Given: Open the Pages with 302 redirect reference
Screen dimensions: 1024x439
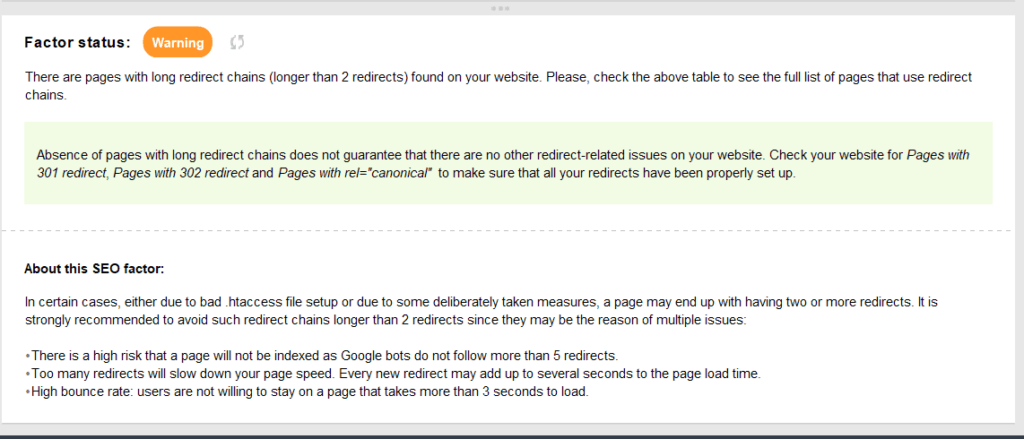Looking at the screenshot, I should point(181,174).
